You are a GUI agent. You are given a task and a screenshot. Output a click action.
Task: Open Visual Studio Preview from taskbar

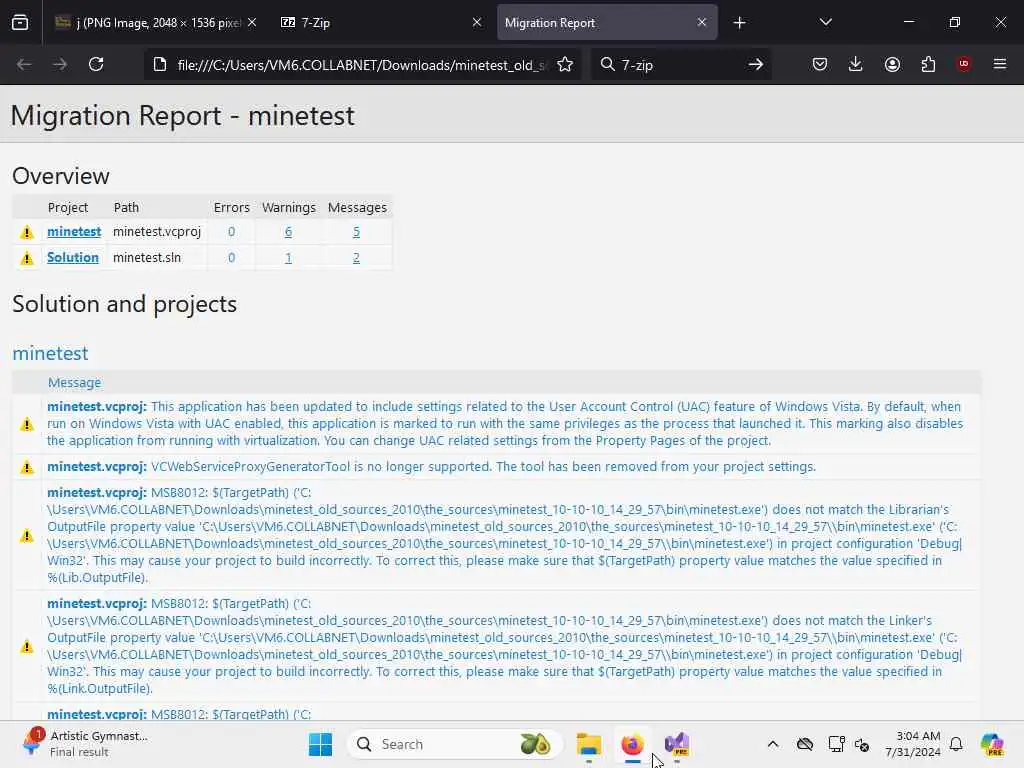[x=677, y=744]
